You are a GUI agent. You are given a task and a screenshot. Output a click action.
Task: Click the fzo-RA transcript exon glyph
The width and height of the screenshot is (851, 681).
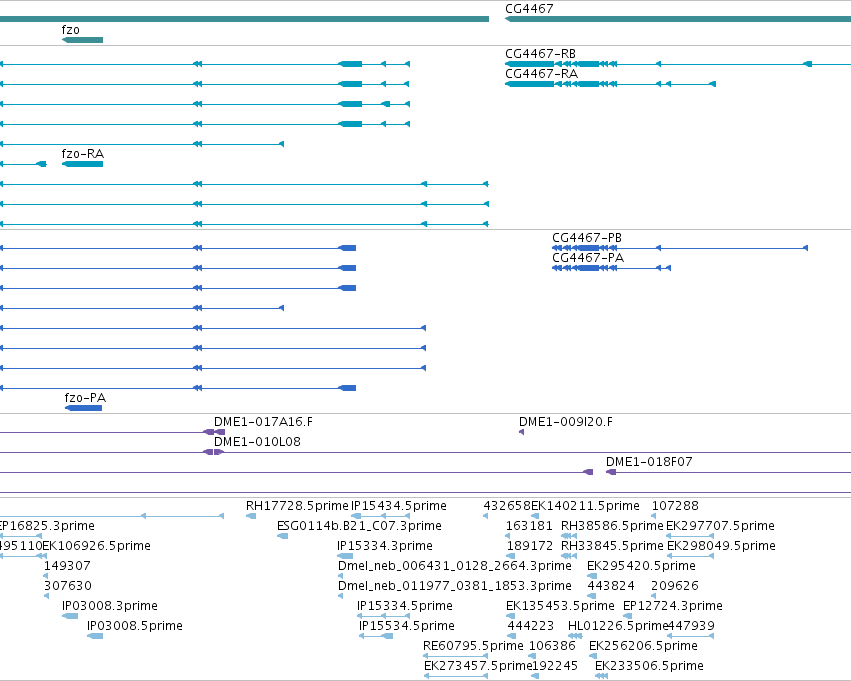click(x=82, y=164)
